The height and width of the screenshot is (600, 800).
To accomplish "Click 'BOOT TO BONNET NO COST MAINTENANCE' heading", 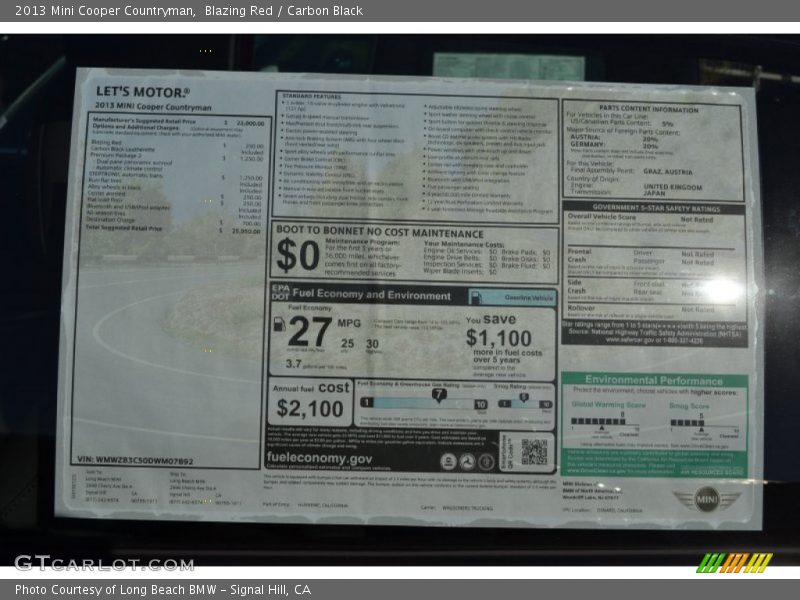I will pyautogui.click(x=380, y=232).
